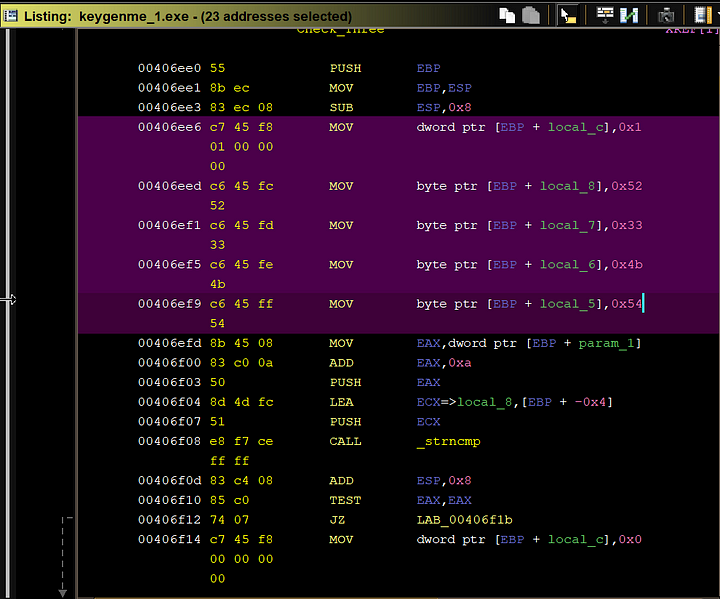Select address 00406ef1
Image resolution: width=720 pixels, height=599 pixels.
(169, 226)
